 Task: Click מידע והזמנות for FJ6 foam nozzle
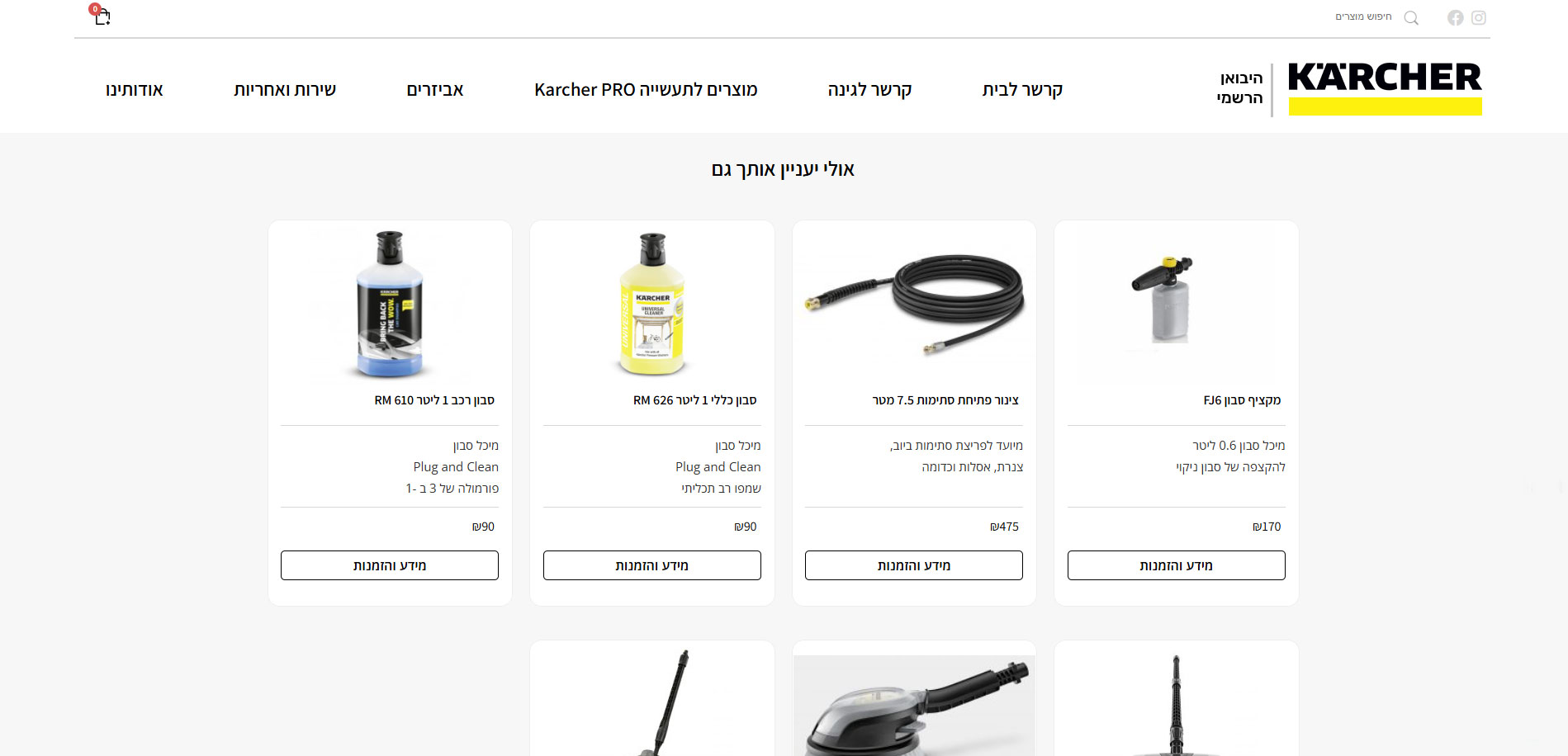1176,565
